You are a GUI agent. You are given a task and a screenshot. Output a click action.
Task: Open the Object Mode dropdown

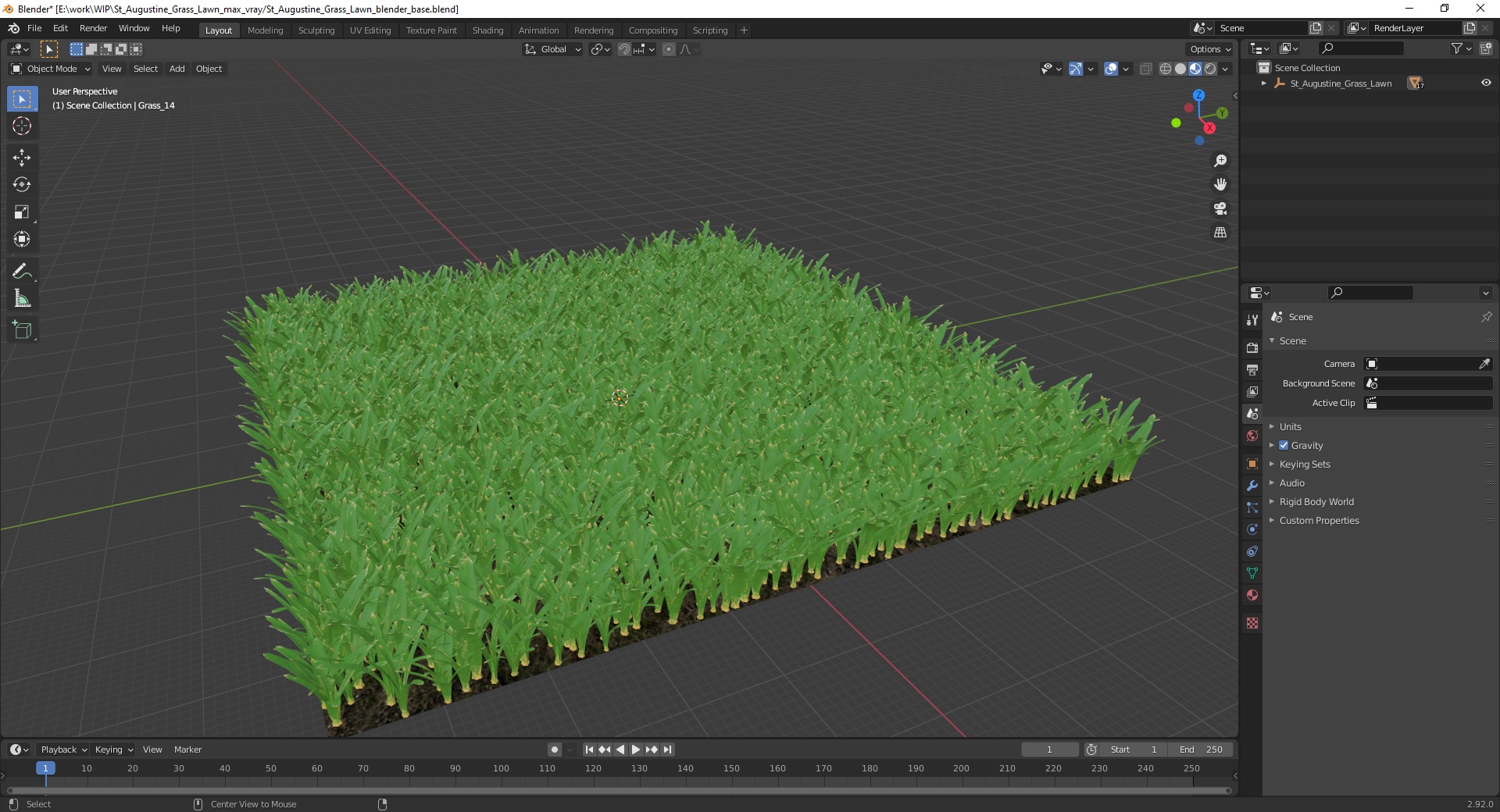[51, 69]
